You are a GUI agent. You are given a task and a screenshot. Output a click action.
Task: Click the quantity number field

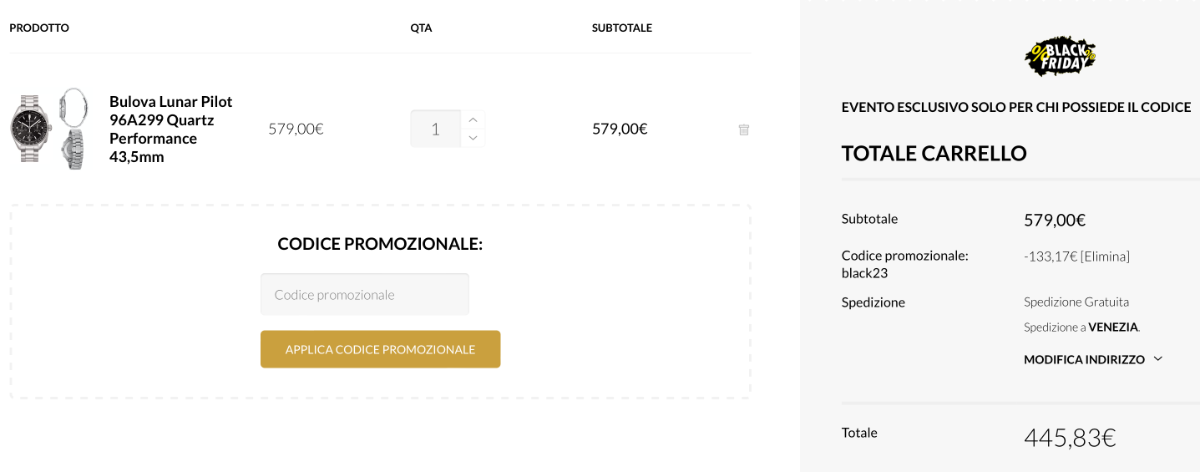(x=435, y=129)
